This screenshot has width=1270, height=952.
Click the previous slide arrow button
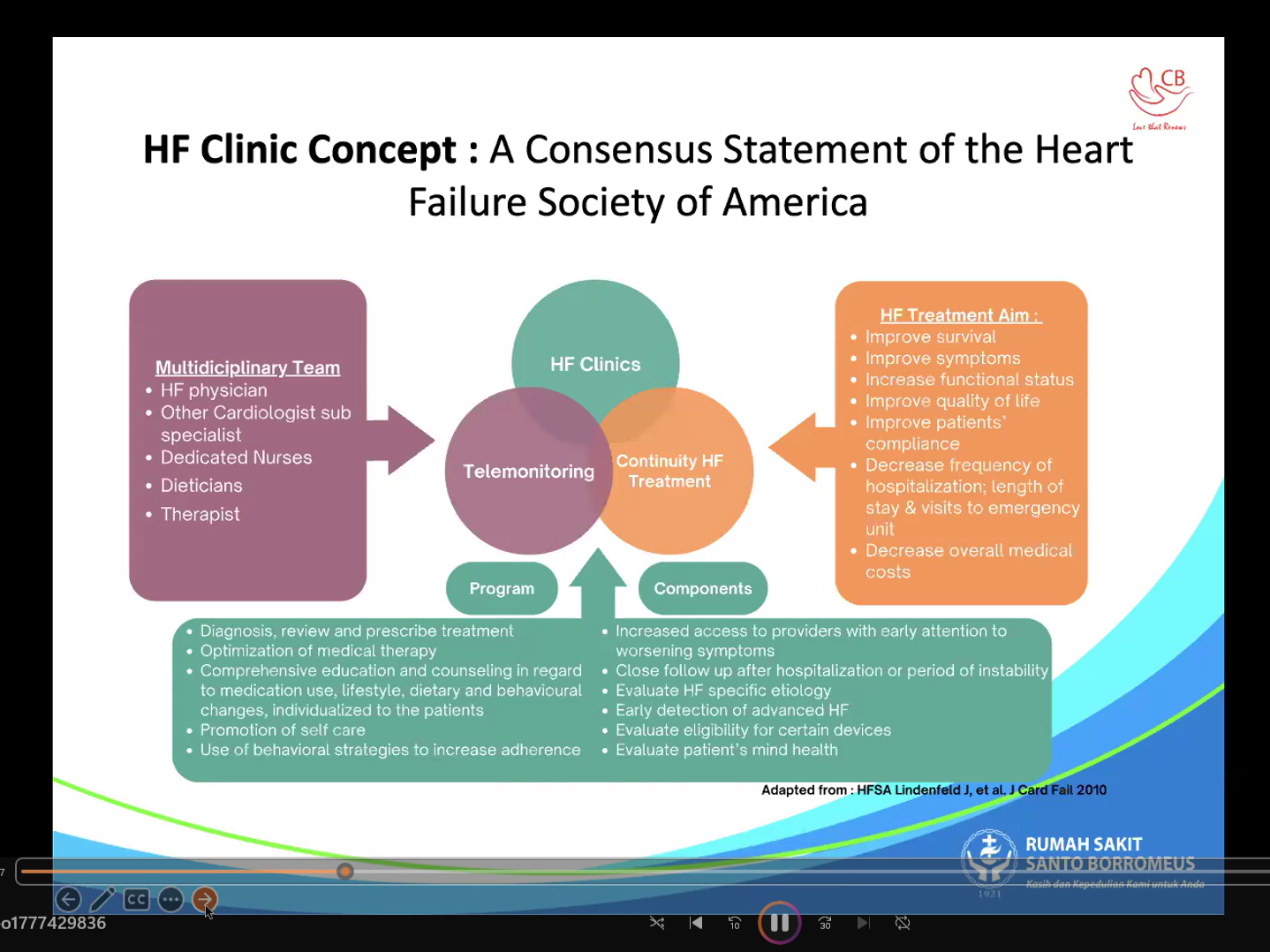[x=68, y=899]
